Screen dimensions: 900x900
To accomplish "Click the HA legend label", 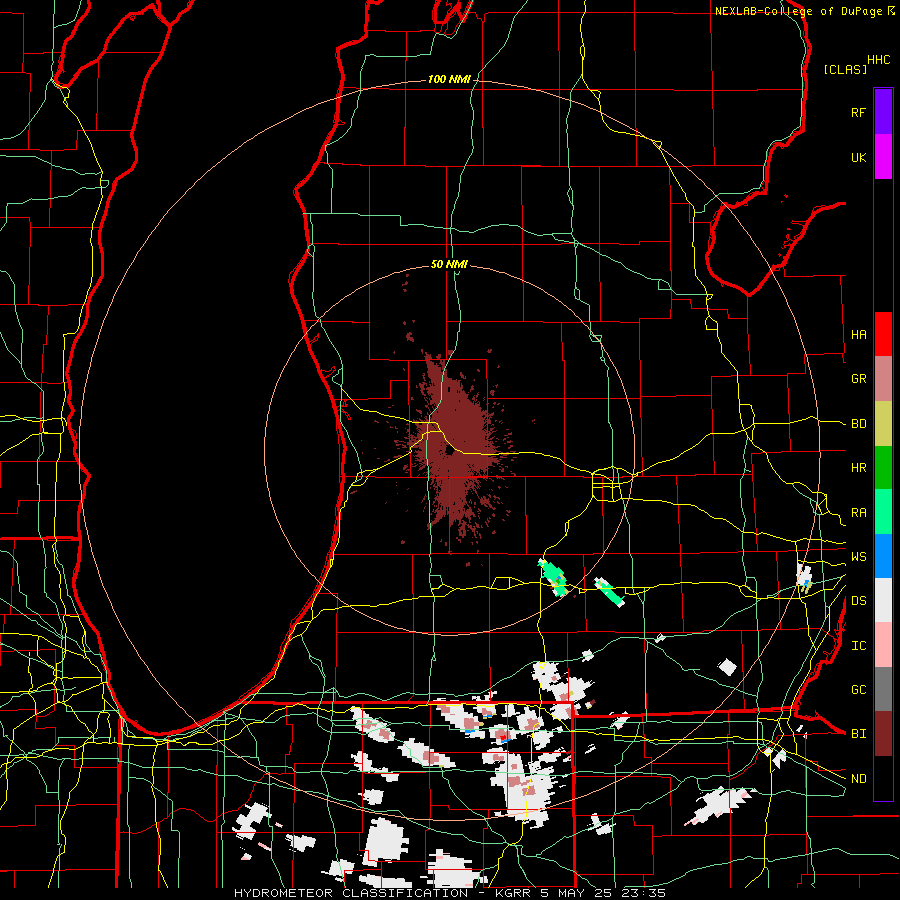I will pos(858,335).
